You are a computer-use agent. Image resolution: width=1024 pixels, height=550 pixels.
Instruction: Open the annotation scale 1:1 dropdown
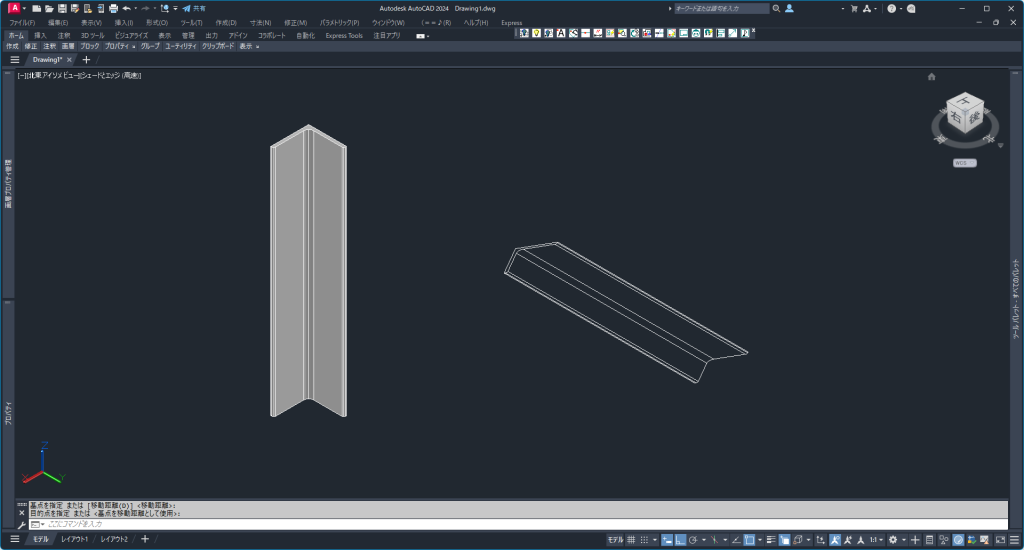[x=876, y=540]
